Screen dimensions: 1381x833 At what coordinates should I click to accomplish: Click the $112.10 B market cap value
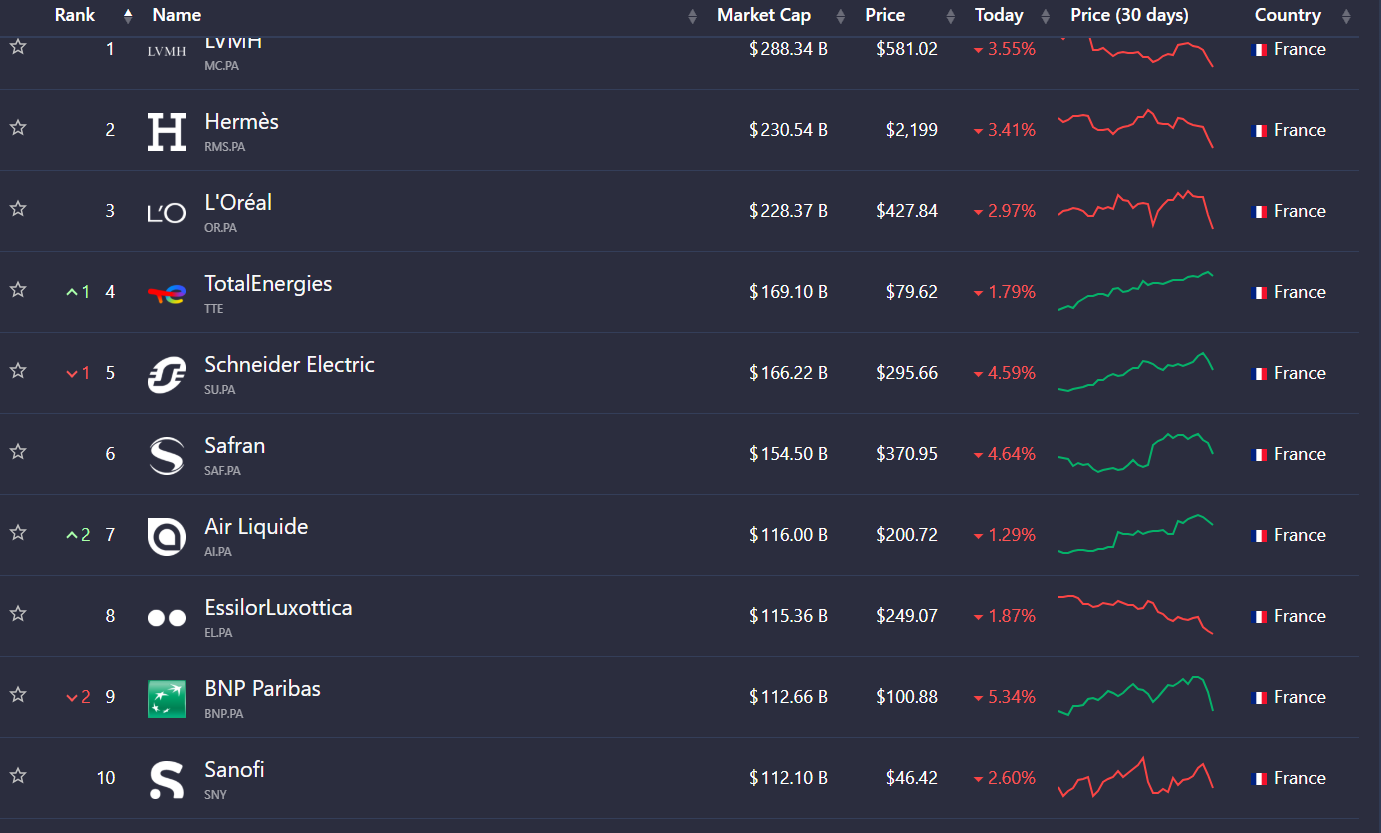pos(788,778)
